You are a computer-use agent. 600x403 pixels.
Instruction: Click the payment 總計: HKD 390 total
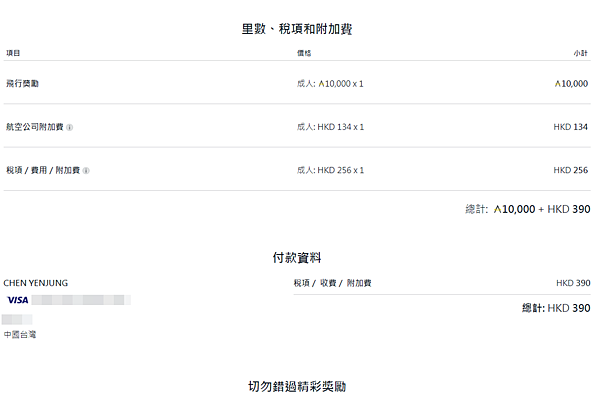tap(556, 308)
